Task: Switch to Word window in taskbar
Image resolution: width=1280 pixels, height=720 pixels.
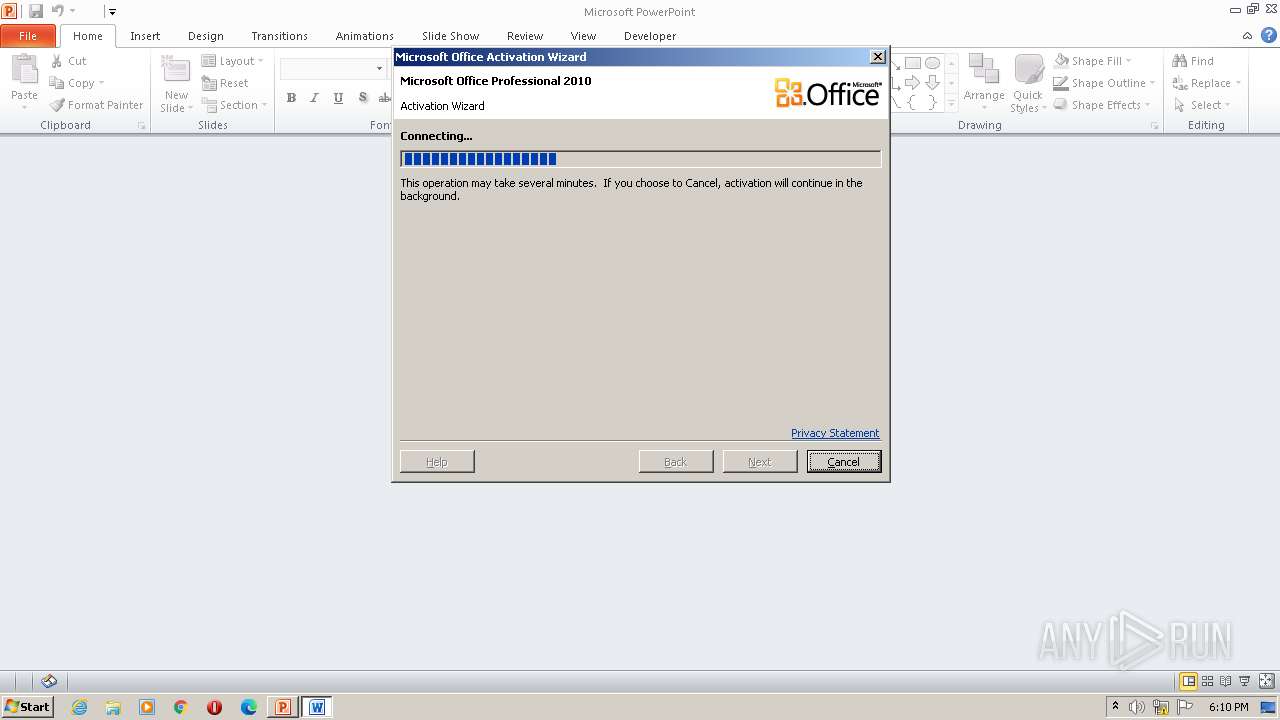Action: click(x=317, y=707)
